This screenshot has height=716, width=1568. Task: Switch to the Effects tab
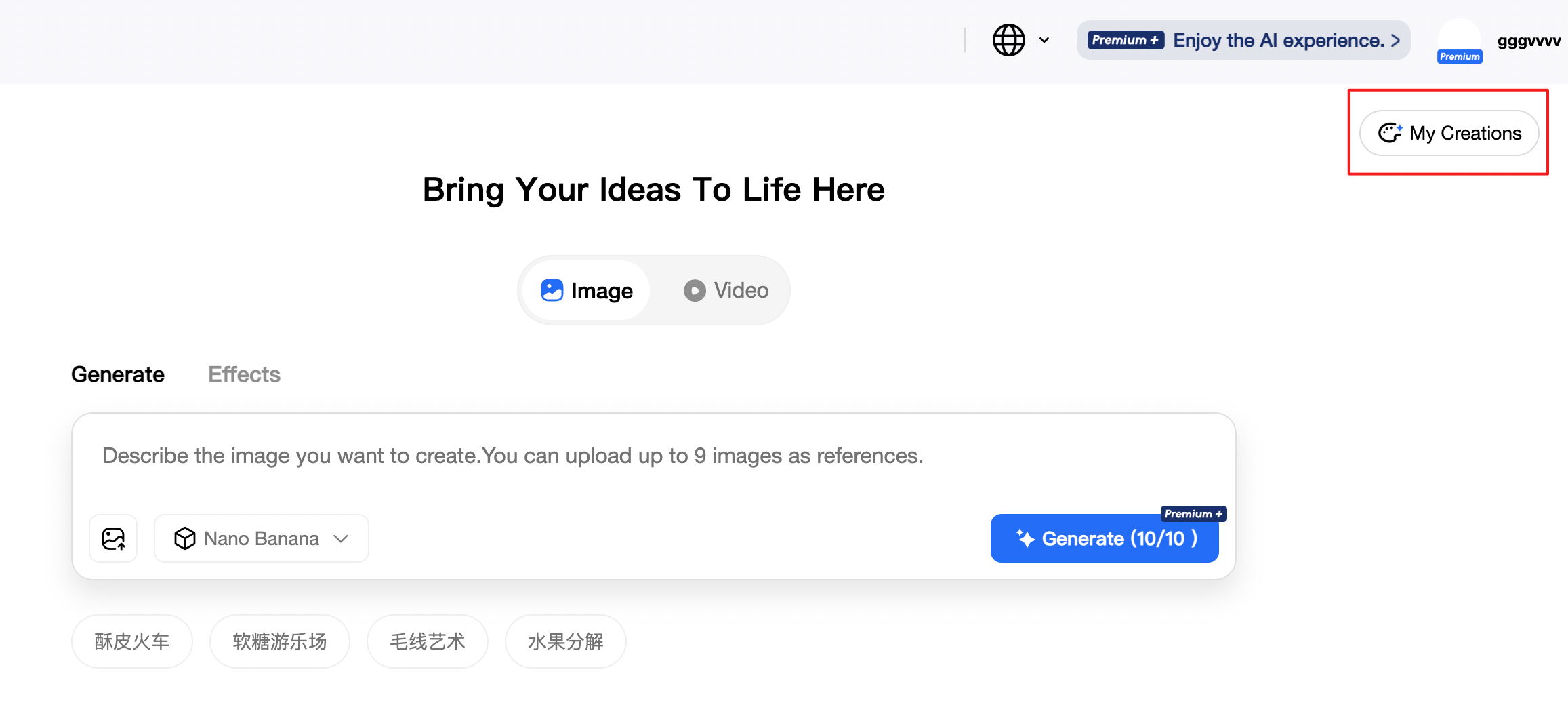244,374
